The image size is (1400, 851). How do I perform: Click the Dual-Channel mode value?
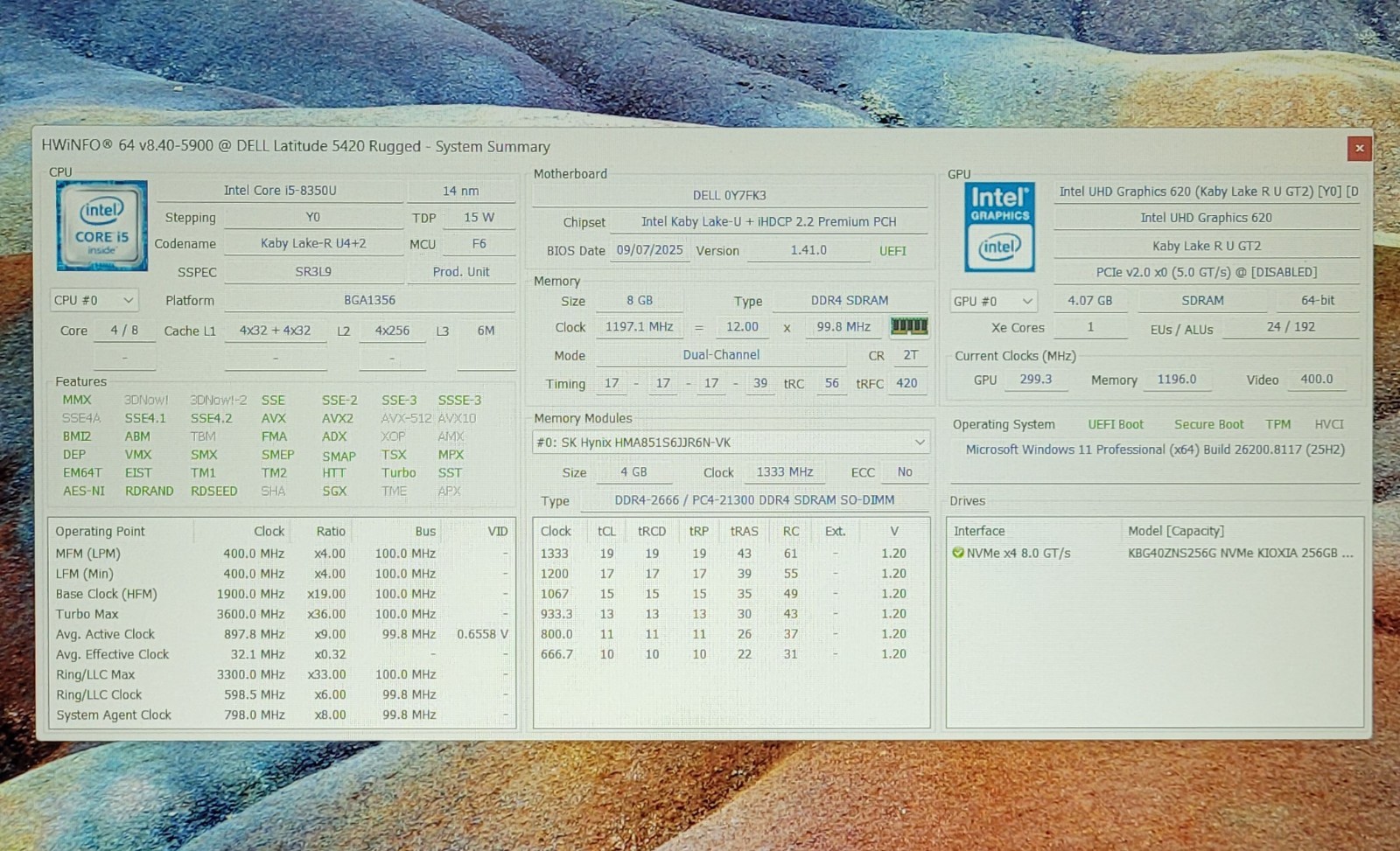pos(721,355)
